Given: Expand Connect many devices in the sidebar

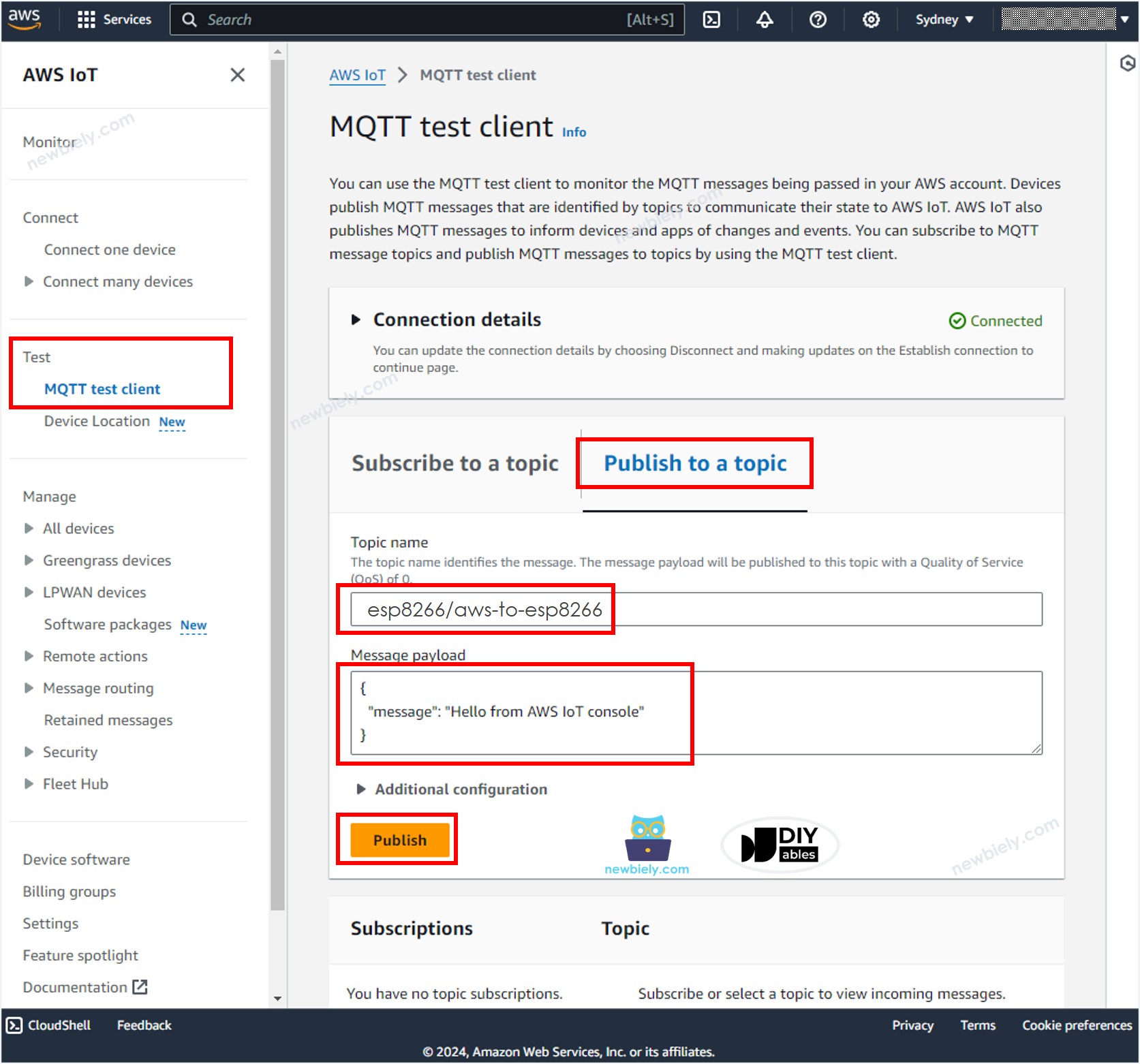Looking at the screenshot, I should (28, 281).
